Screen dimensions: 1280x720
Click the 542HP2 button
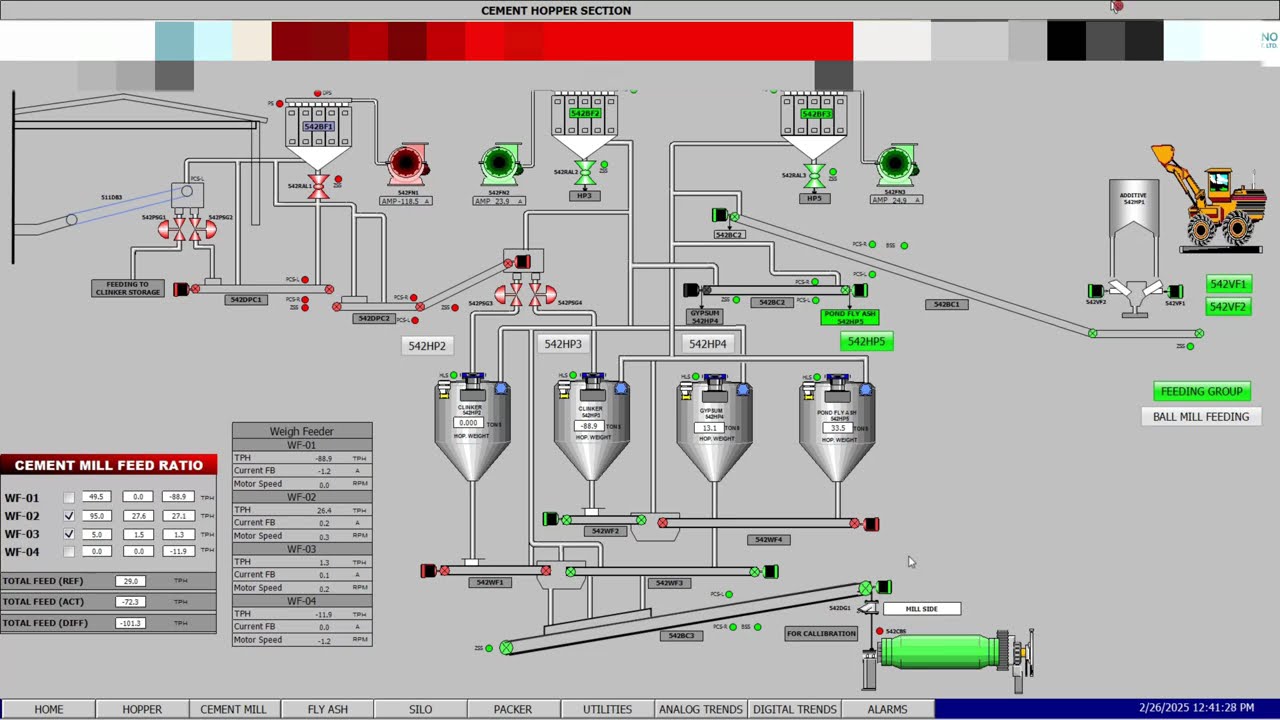427,345
